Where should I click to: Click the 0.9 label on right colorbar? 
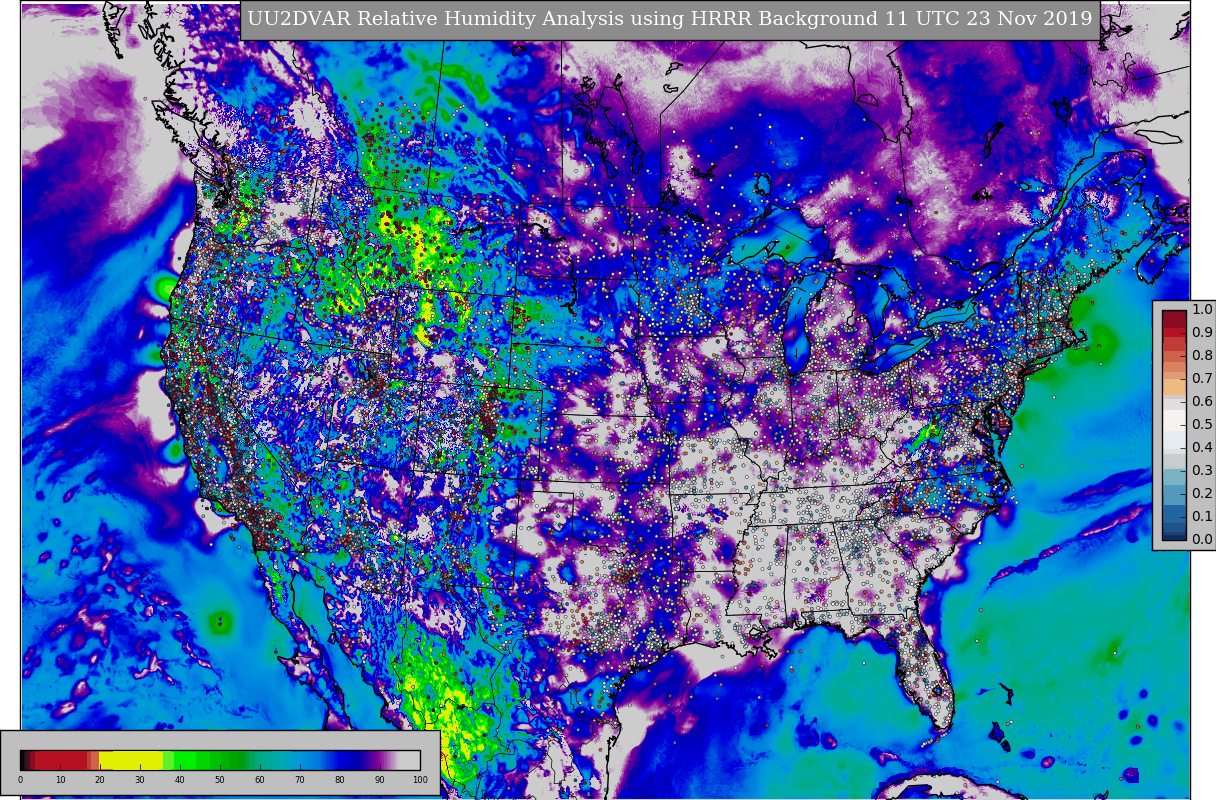(x=1202, y=332)
